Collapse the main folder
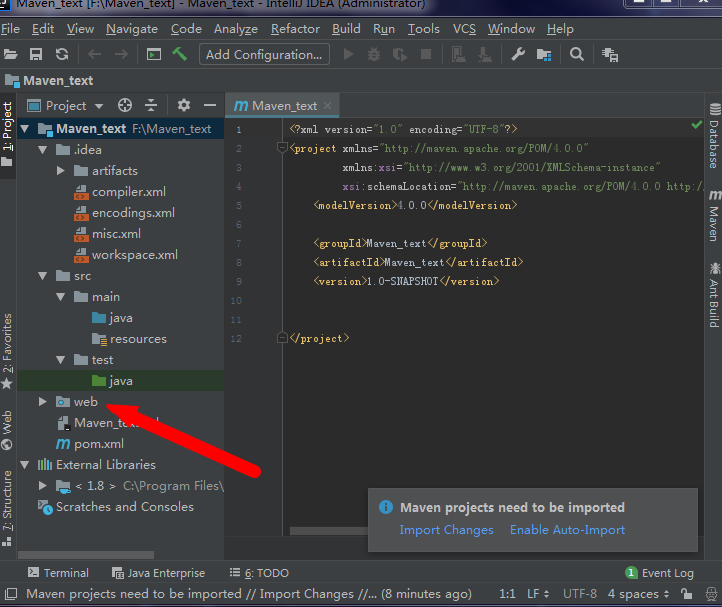The width and height of the screenshot is (722, 607). click(x=61, y=297)
